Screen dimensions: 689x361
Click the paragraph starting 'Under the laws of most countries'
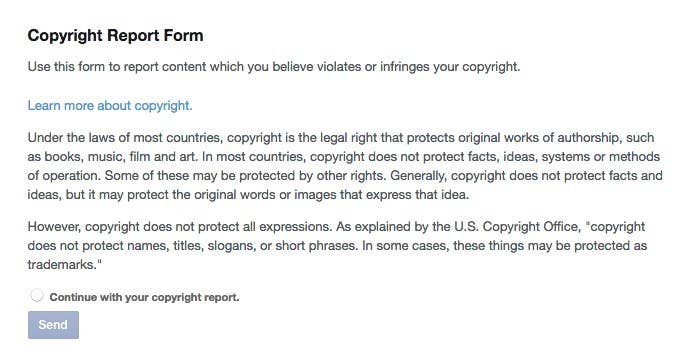coord(345,166)
